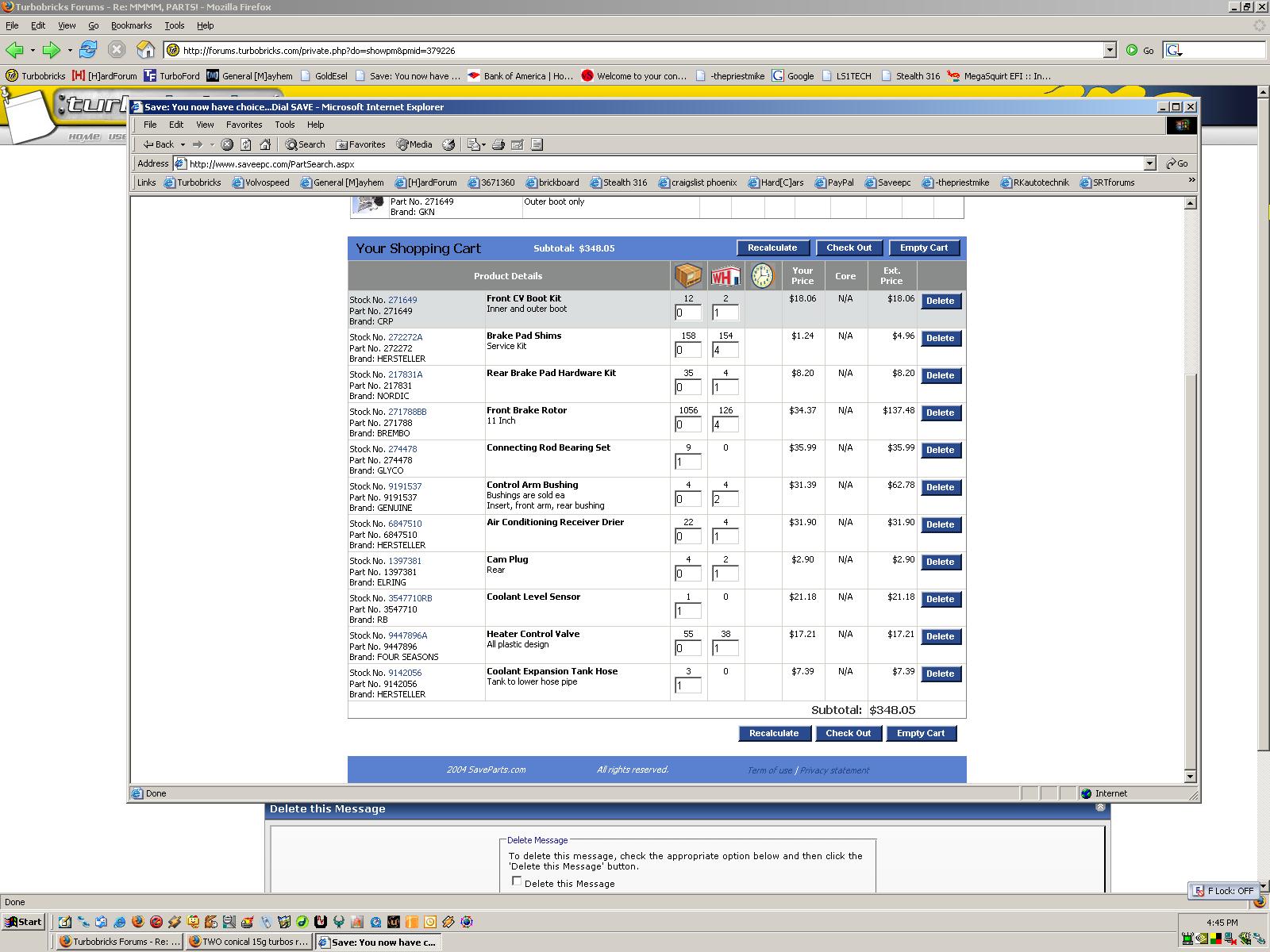Launch Firefox from Quick Launch bar
The height and width of the screenshot is (952, 1270).
[138, 922]
